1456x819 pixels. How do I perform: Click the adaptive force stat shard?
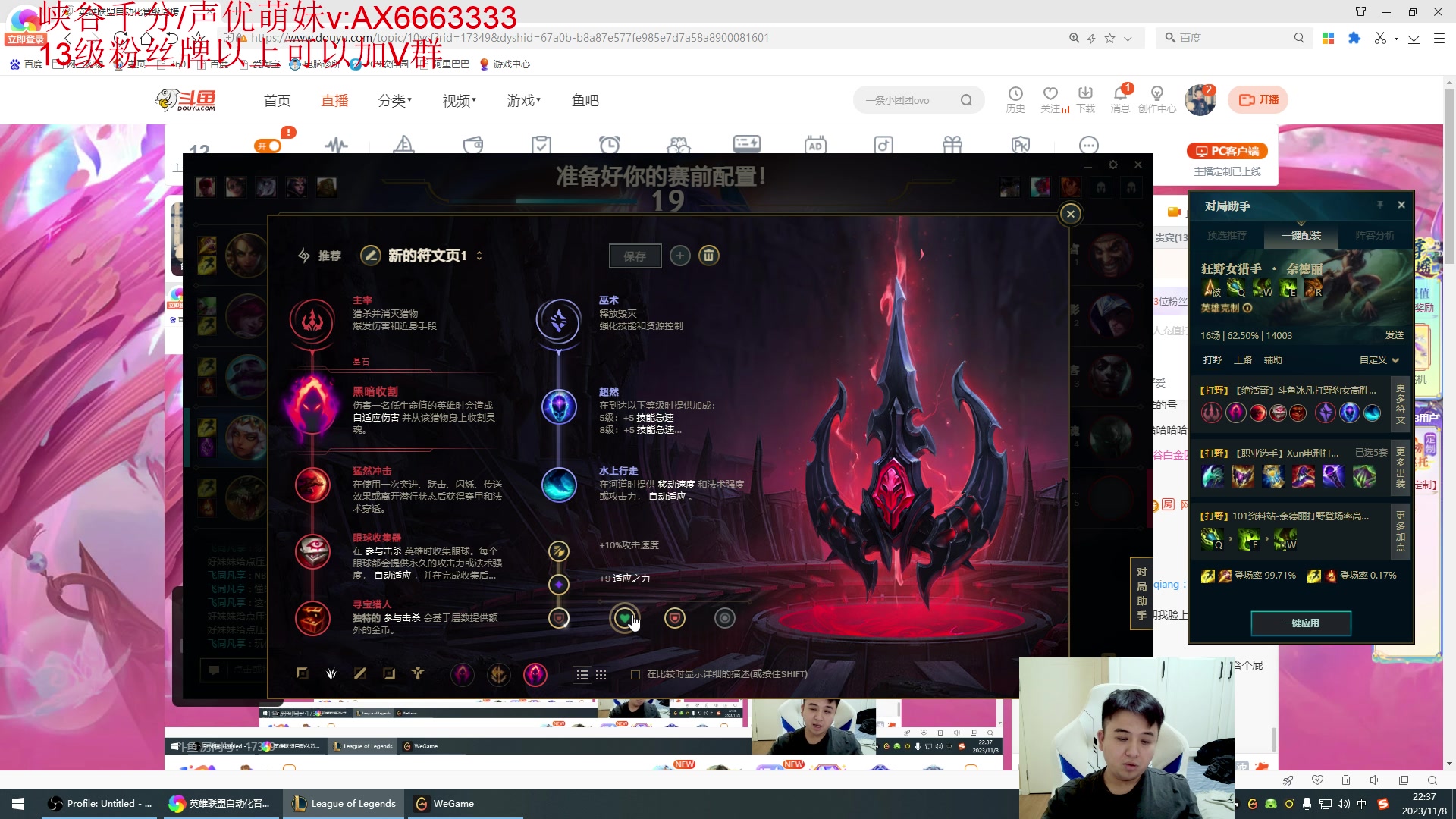(559, 585)
